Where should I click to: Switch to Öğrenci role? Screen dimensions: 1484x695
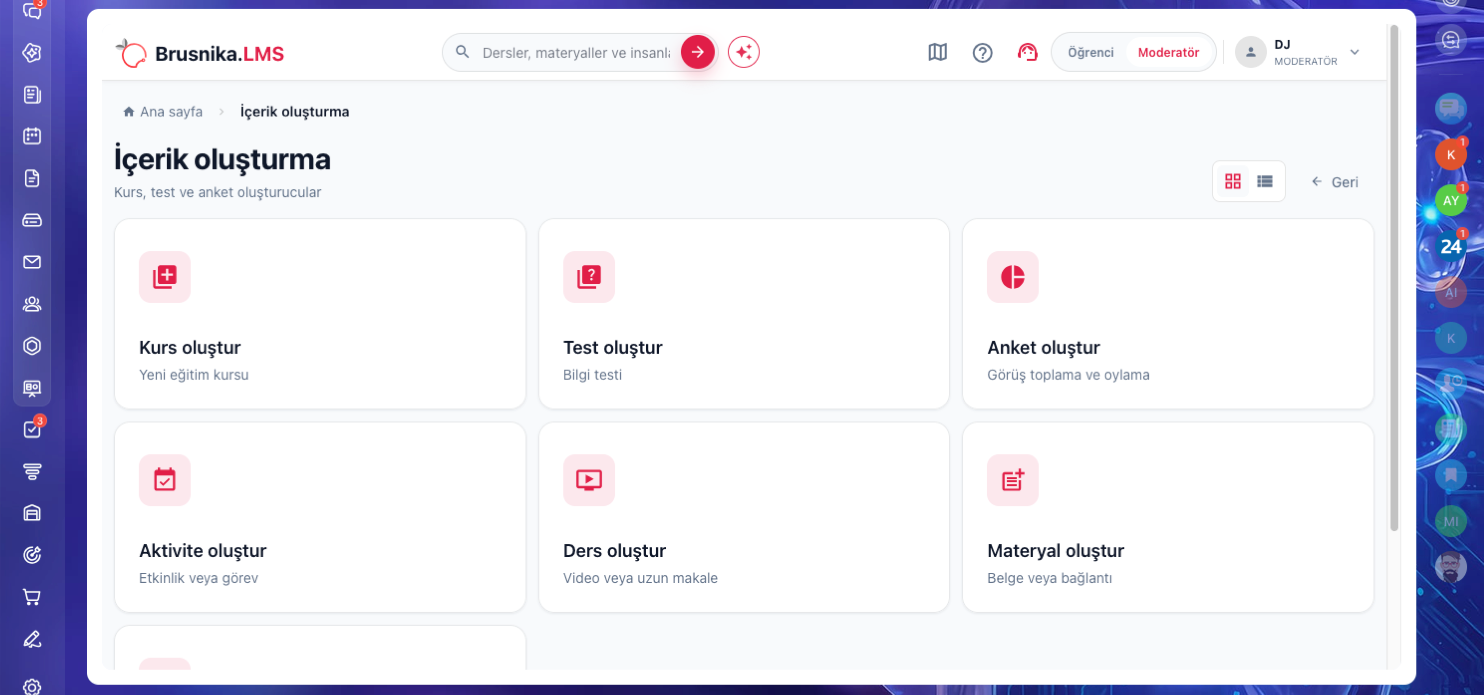tap(1091, 52)
